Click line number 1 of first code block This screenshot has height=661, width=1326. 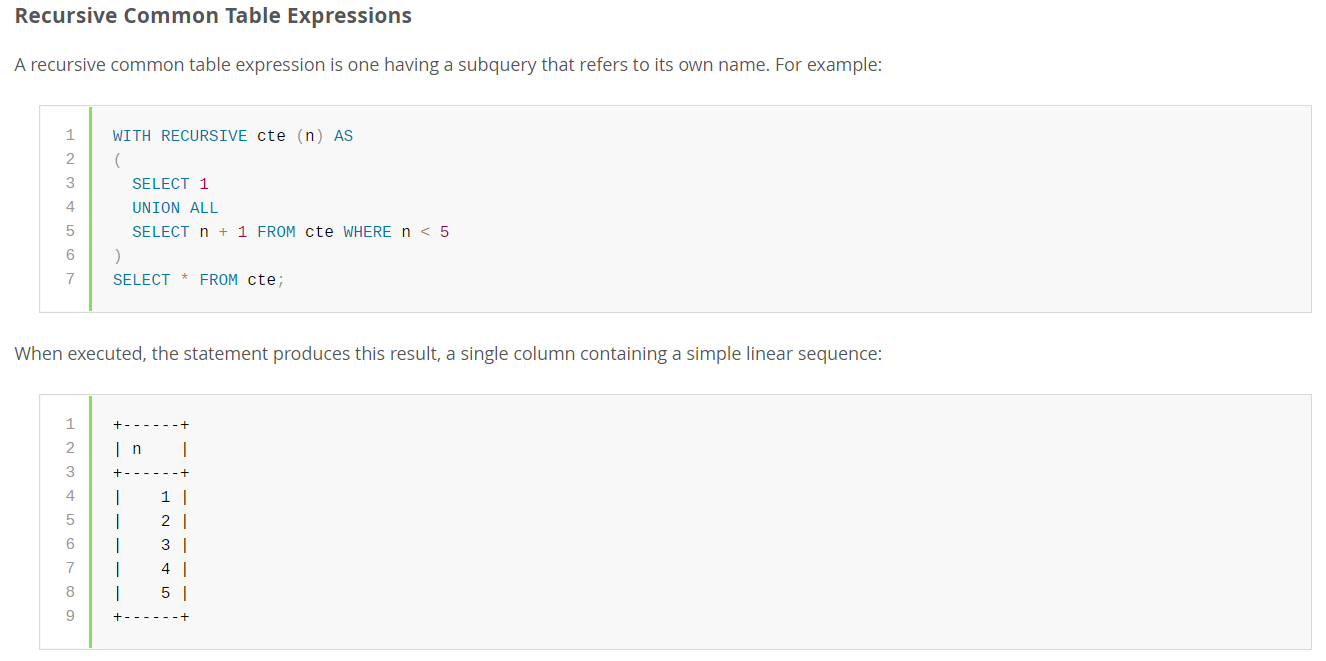70,136
